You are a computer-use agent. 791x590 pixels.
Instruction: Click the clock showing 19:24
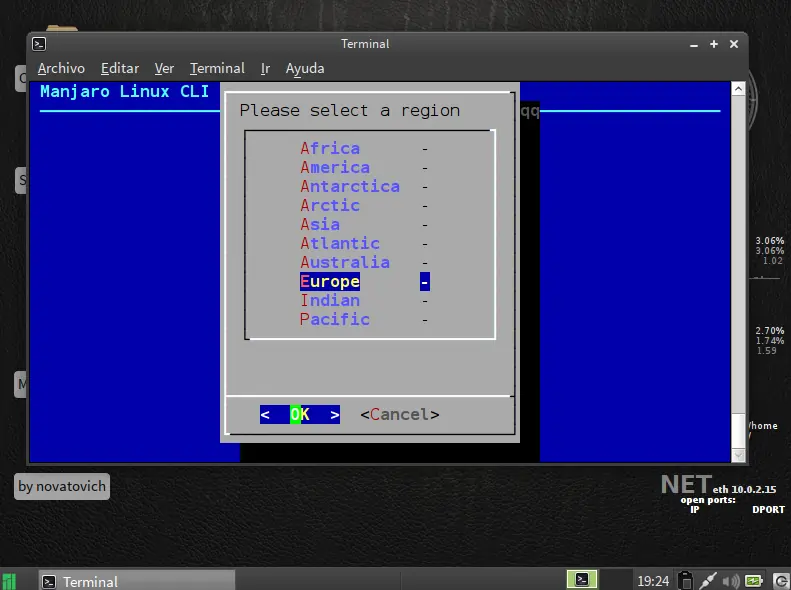coord(653,581)
